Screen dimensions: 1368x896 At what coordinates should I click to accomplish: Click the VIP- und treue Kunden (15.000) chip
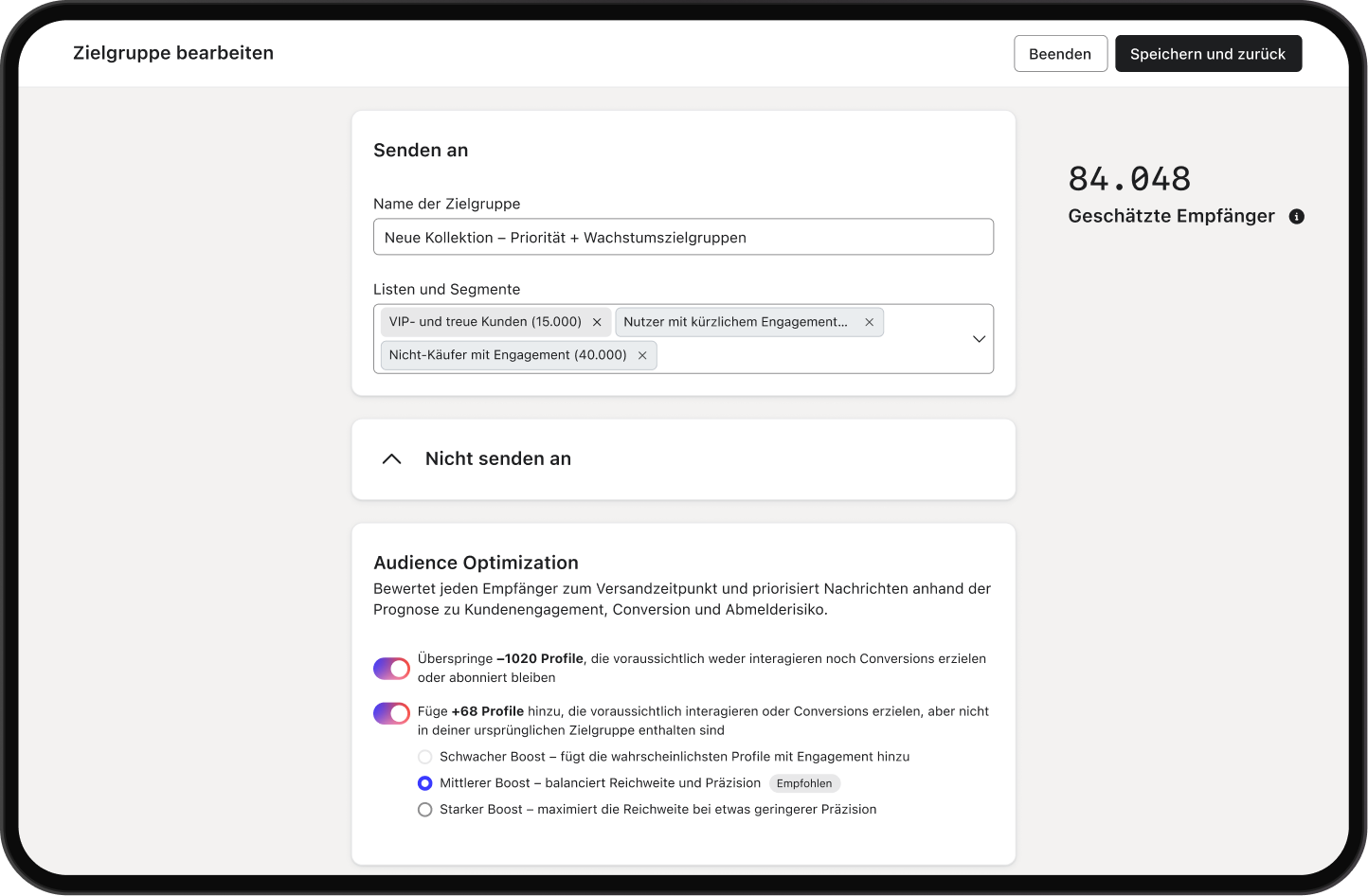[495, 322]
